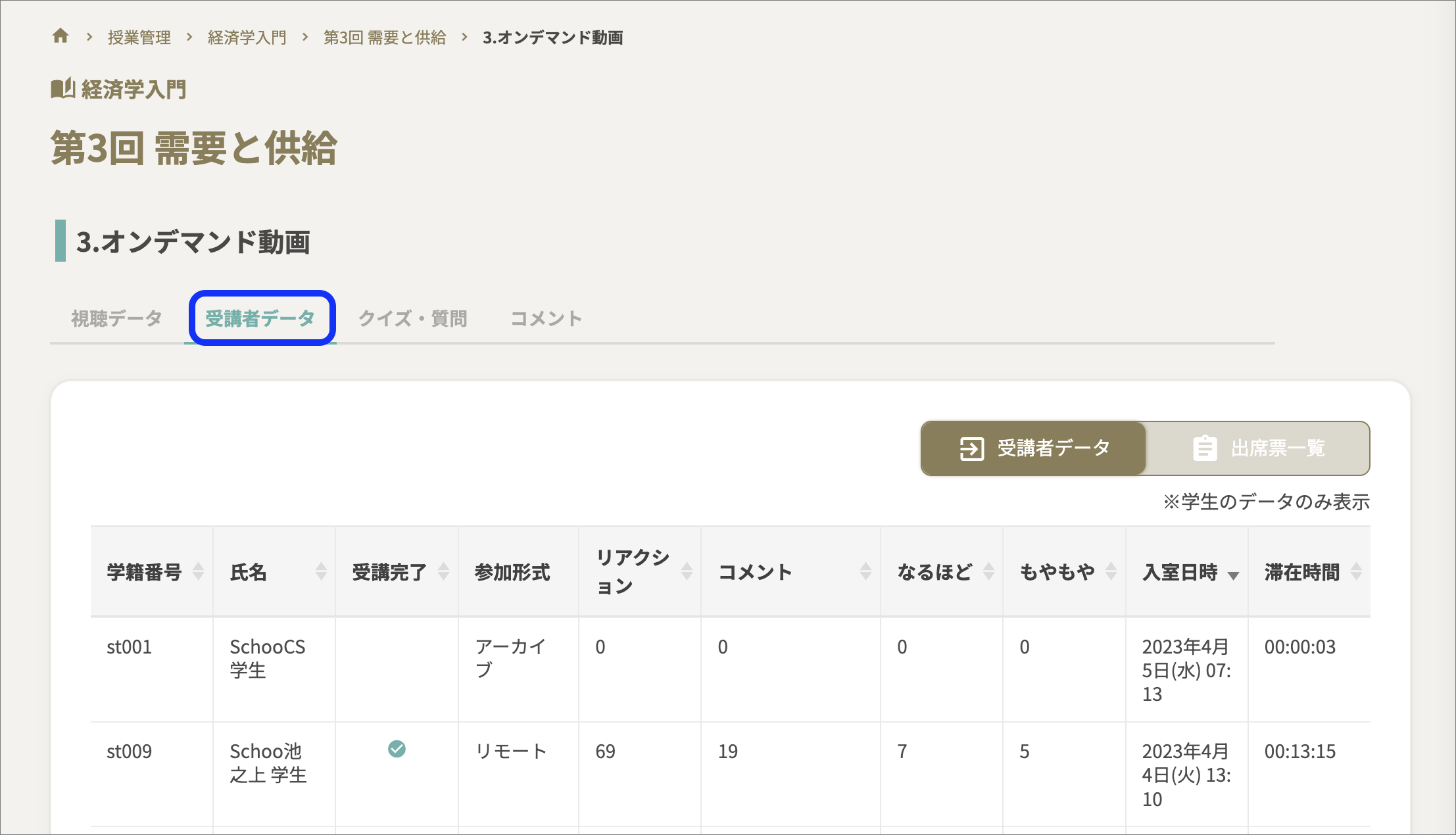Click the 第3回 需要と供給 page title
This screenshot has width=1456, height=835.
(194, 148)
